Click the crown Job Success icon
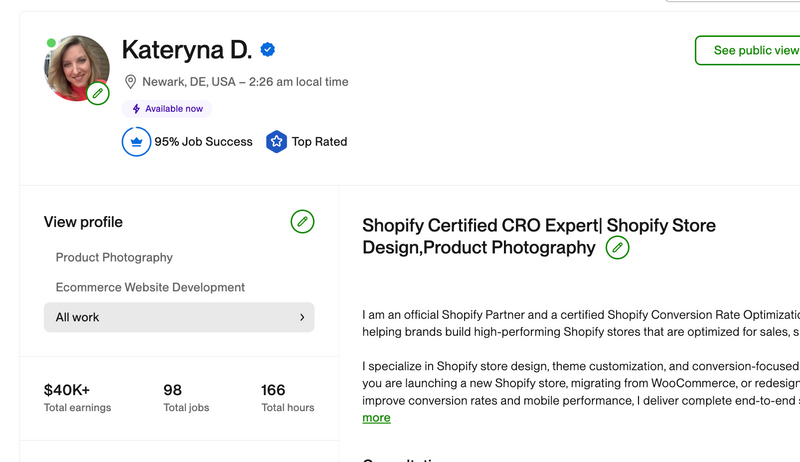 point(136,141)
